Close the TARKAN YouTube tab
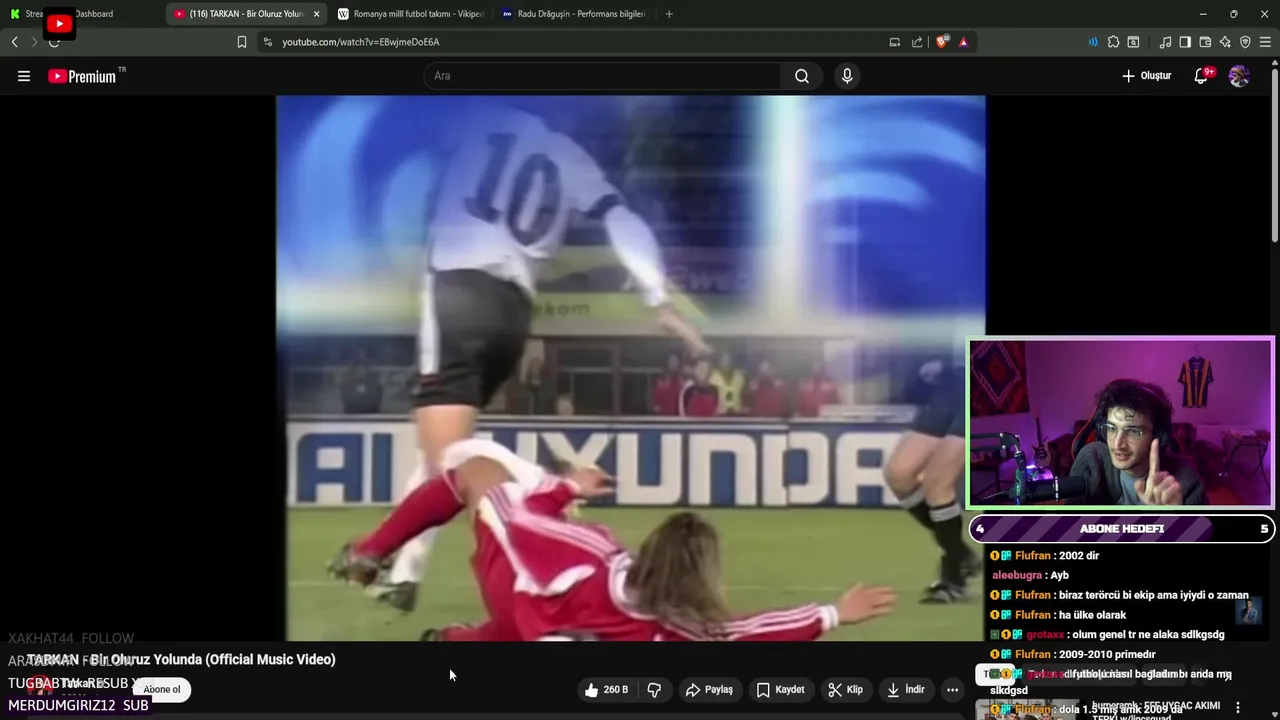 (316, 14)
